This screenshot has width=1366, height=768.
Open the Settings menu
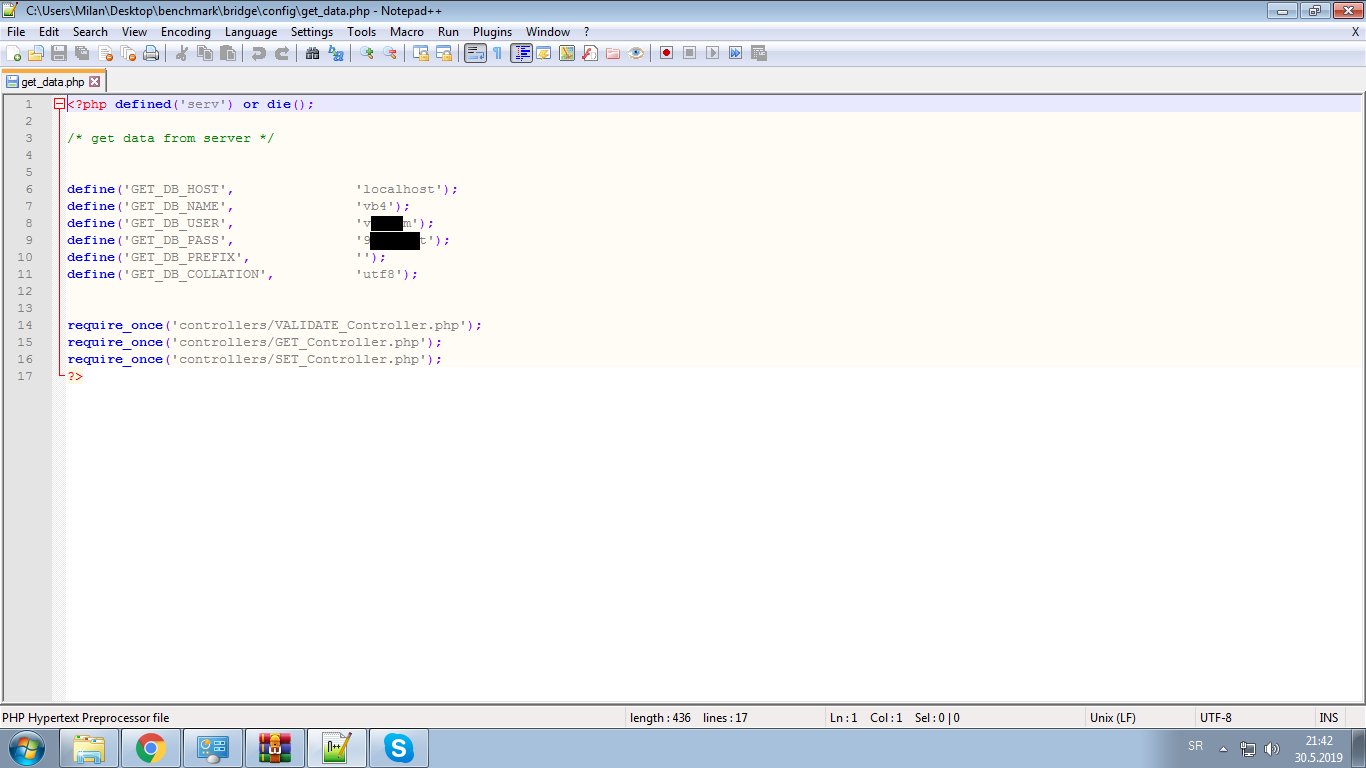click(312, 32)
